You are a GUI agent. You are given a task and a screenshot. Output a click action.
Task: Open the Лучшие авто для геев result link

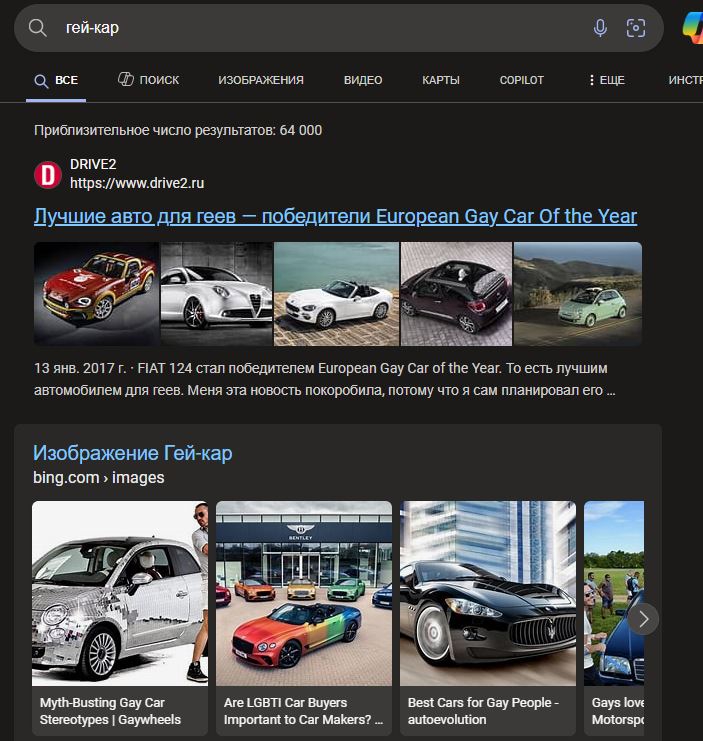coord(335,216)
